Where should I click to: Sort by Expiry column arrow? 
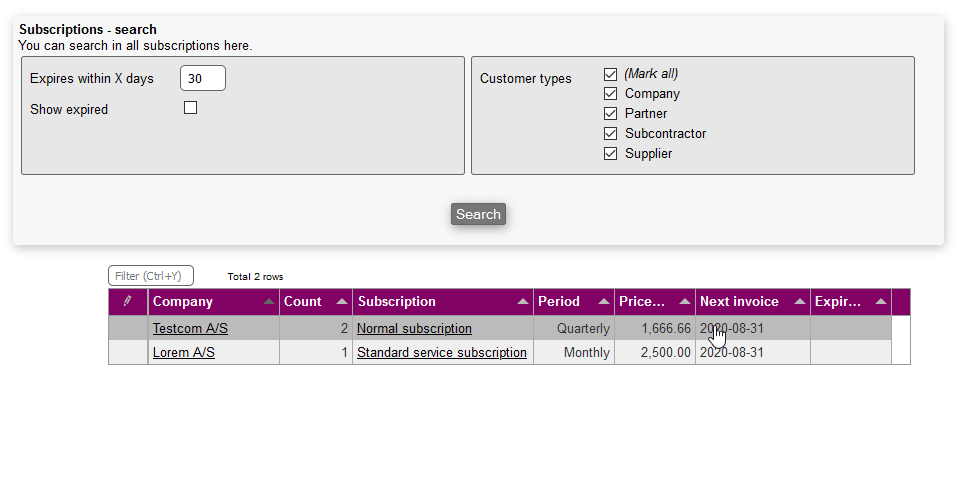coord(880,301)
